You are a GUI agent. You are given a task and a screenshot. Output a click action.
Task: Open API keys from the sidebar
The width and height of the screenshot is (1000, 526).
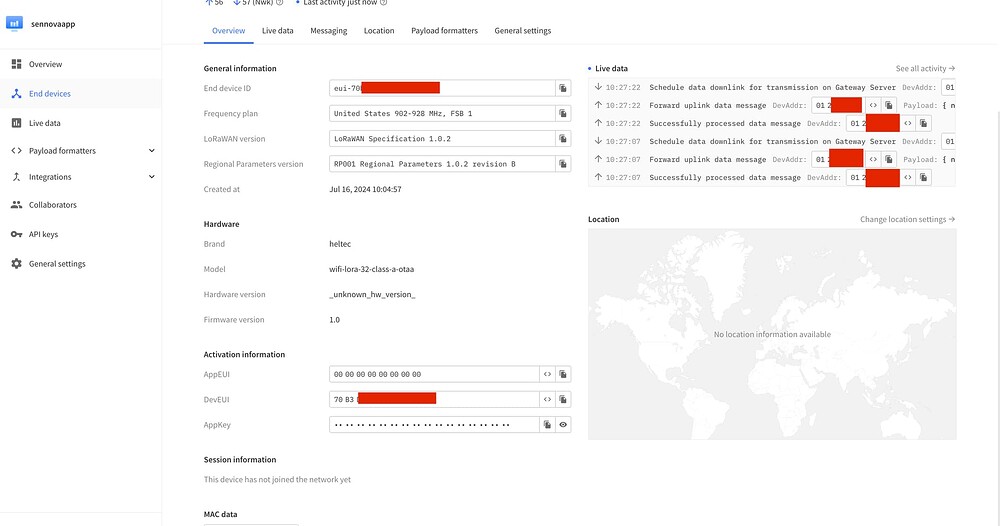[x=43, y=234]
